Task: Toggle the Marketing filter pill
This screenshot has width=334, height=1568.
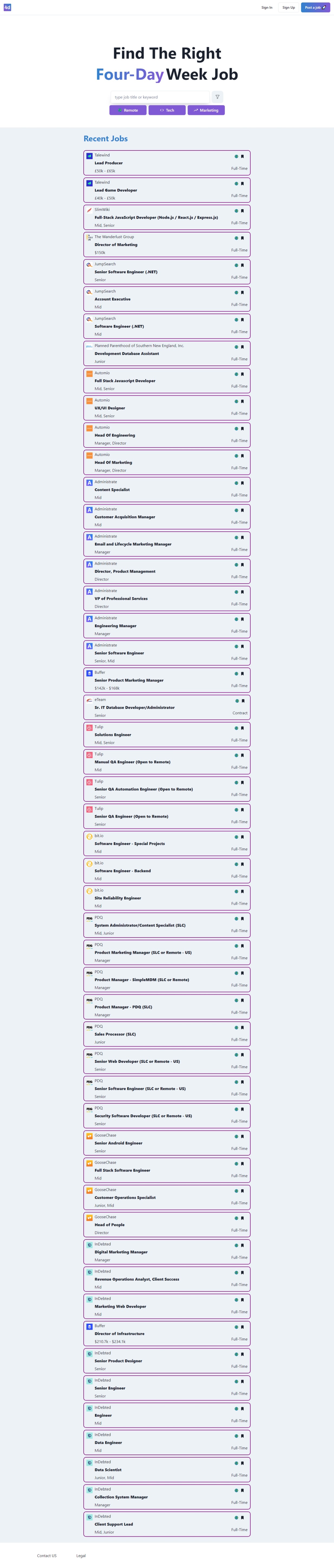Action: point(206,110)
